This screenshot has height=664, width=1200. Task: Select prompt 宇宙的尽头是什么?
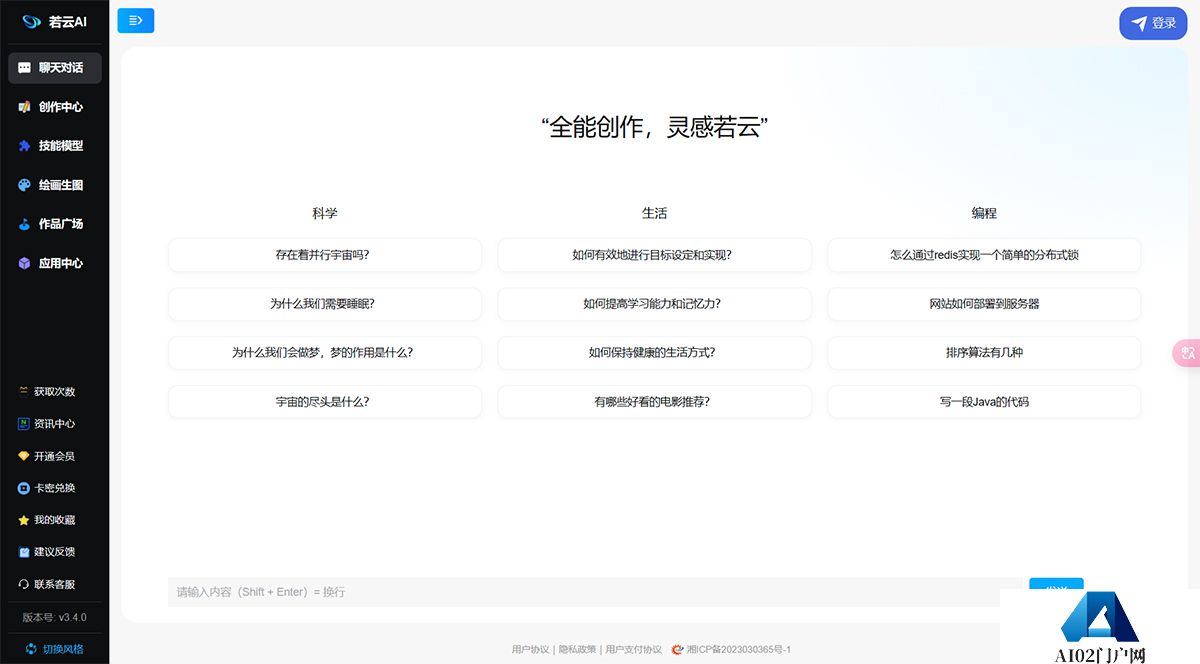[325, 402]
